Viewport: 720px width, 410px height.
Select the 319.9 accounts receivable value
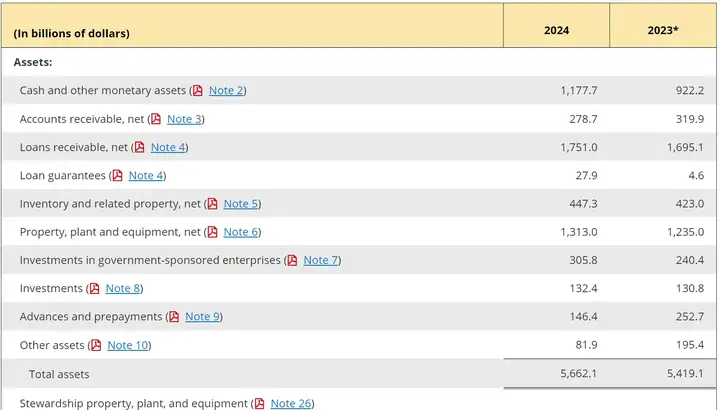click(690, 119)
